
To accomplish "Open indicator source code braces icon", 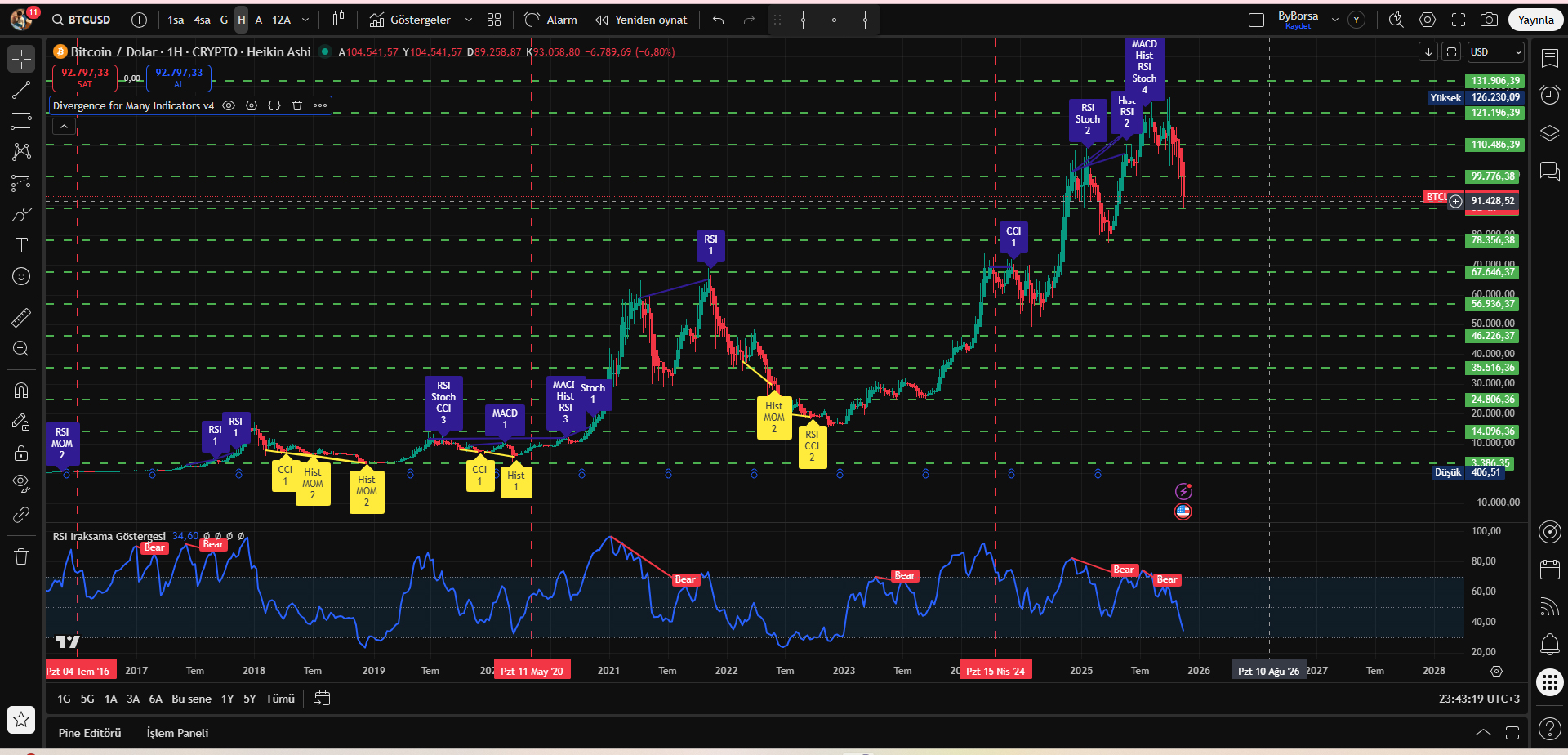I will point(274,105).
